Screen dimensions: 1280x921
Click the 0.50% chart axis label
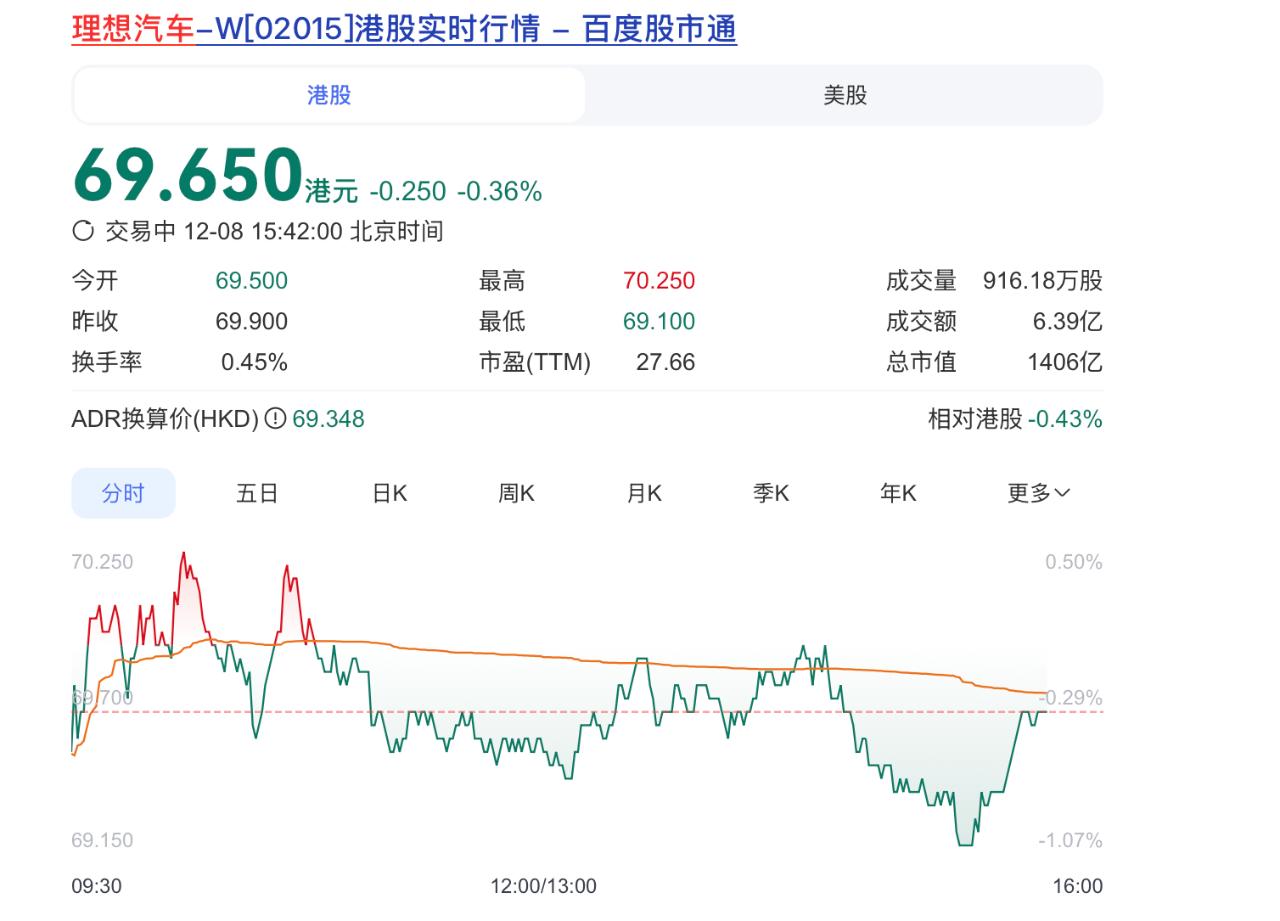[1074, 562]
